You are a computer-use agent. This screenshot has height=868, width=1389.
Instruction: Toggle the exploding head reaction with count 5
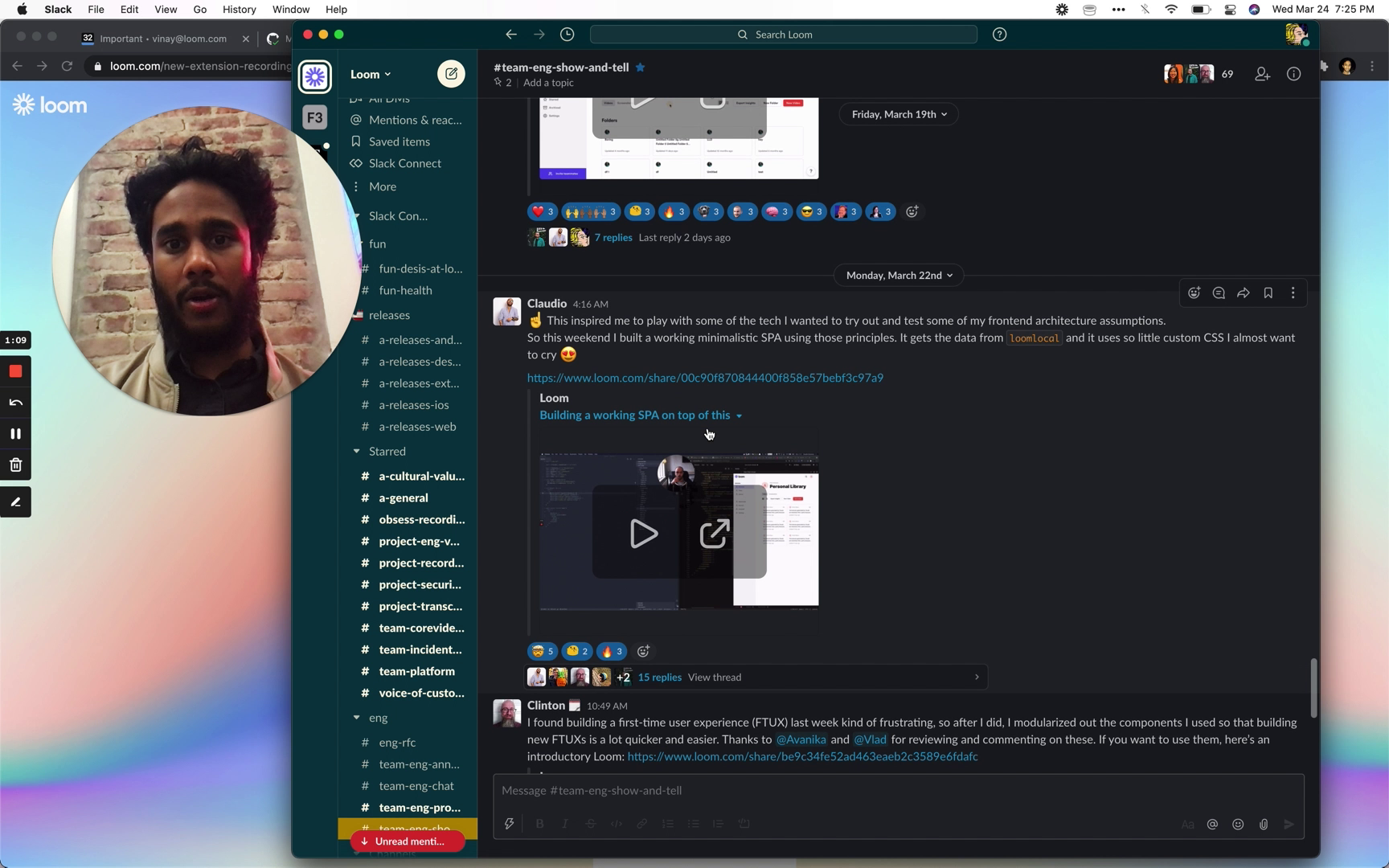[543, 652]
